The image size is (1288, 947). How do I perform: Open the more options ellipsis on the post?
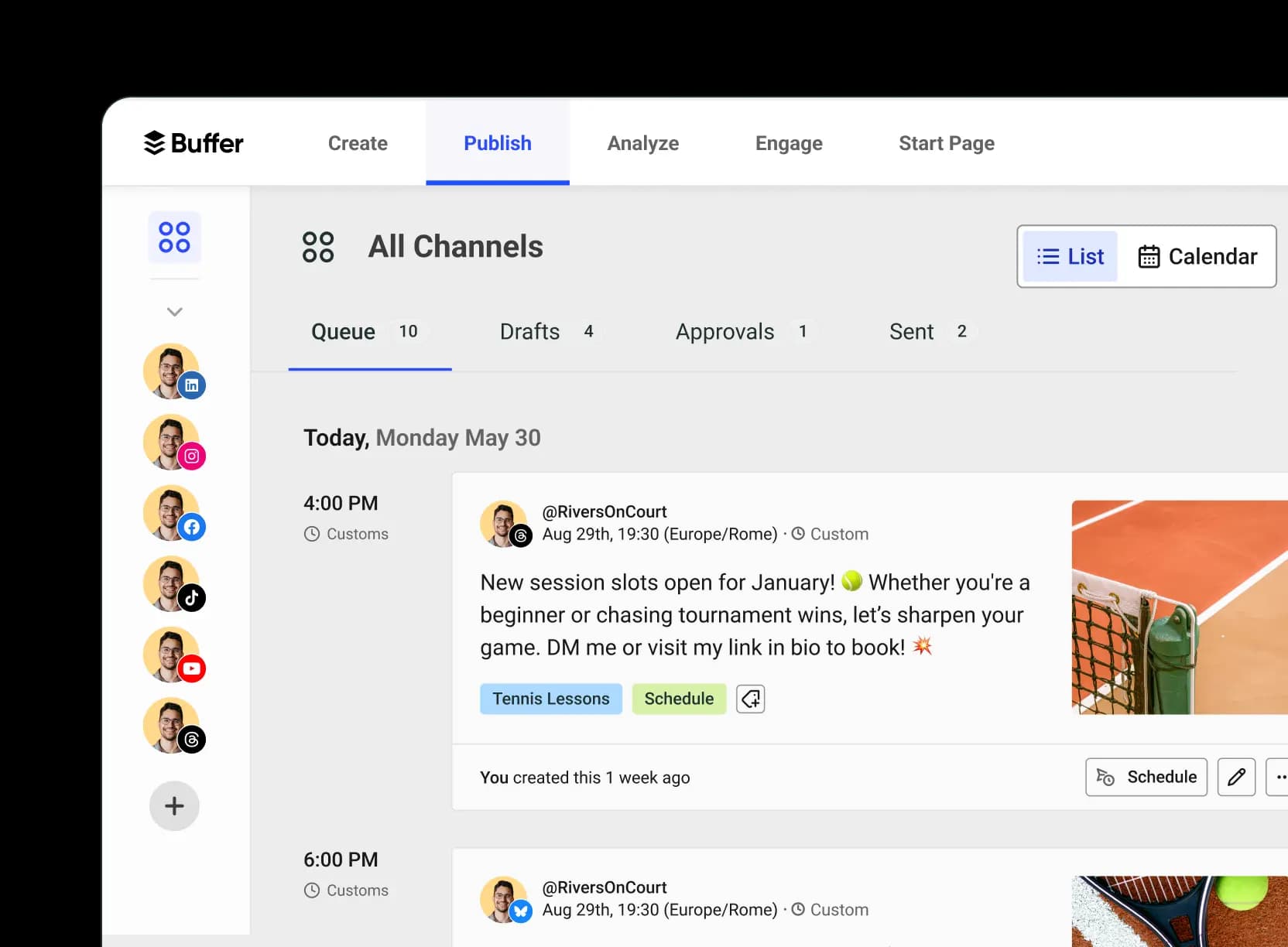[1279, 777]
